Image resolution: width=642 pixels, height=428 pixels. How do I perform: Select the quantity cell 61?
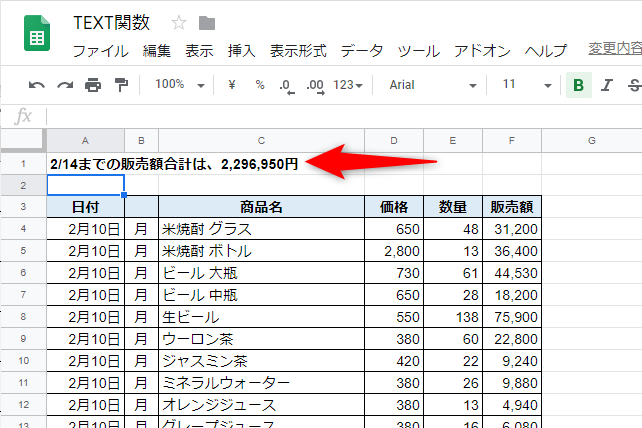tap(453, 273)
